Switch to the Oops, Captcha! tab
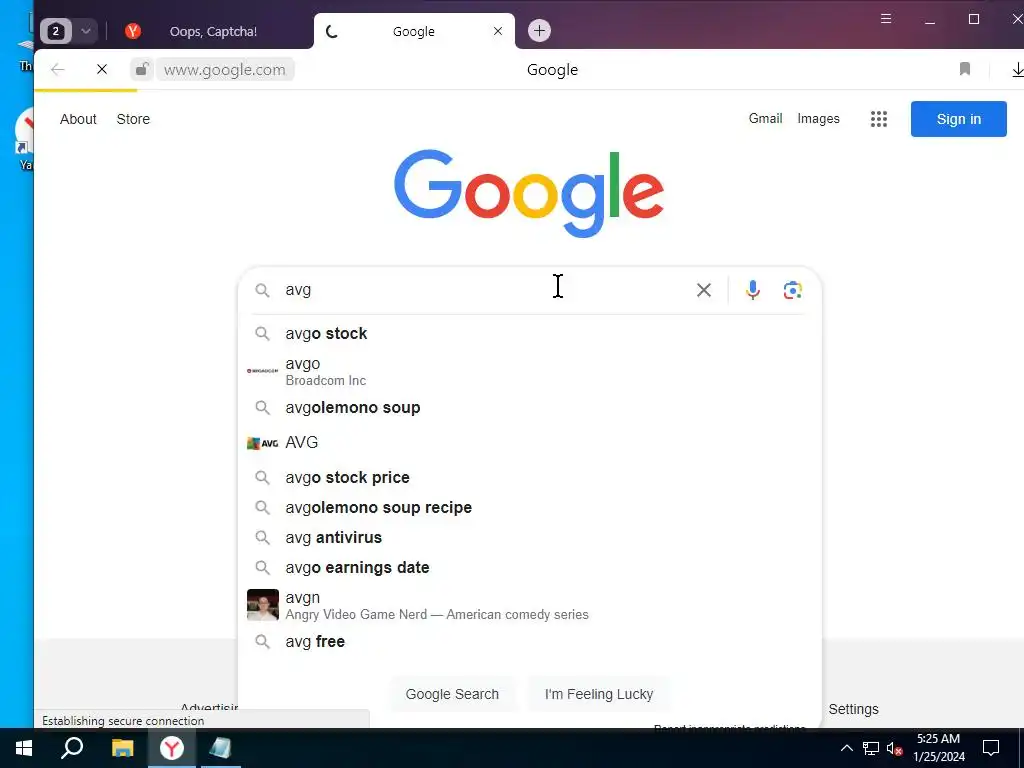 click(213, 31)
